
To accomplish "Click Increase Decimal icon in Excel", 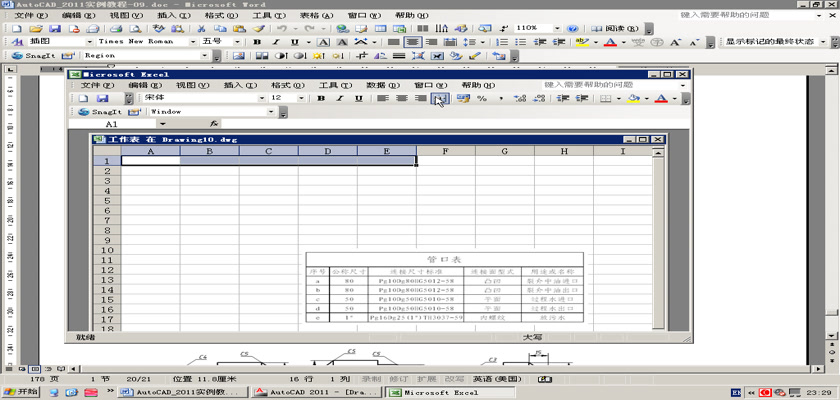I will [x=520, y=99].
